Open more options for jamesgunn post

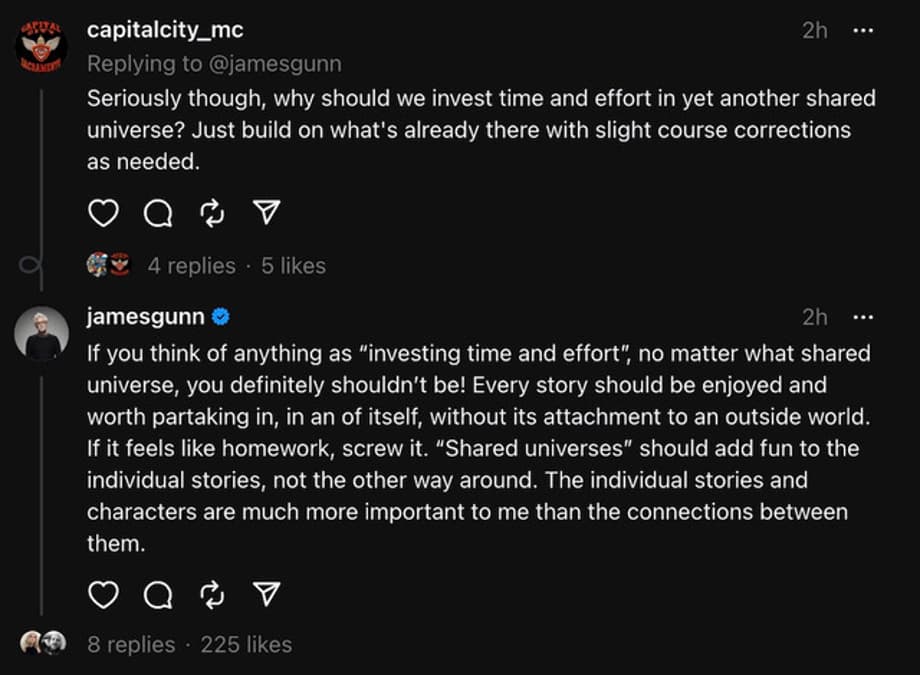point(862,317)
